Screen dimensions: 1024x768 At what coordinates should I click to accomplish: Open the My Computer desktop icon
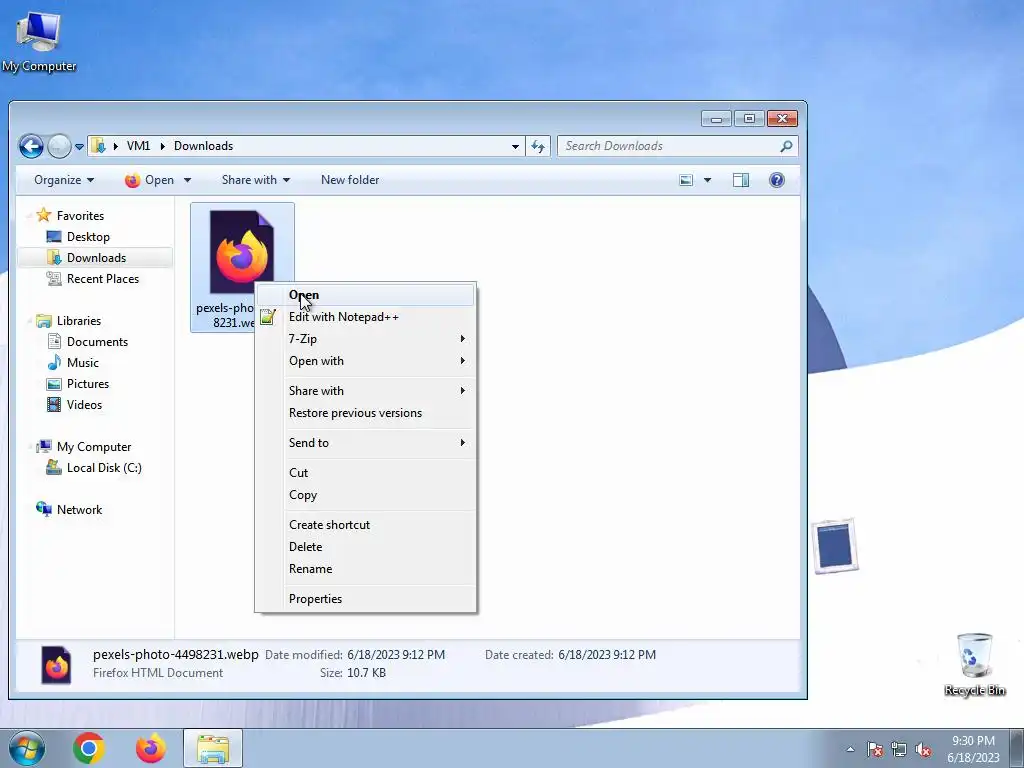coord(39,42)
